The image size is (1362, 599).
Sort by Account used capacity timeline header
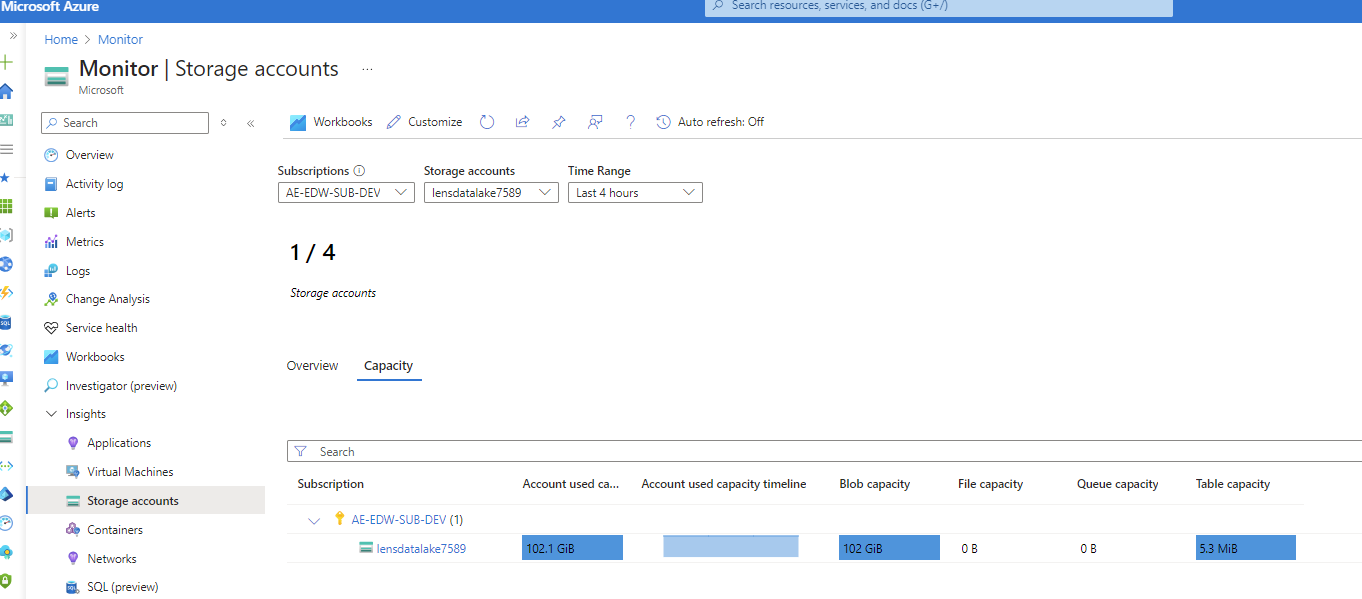pos(724,484)
